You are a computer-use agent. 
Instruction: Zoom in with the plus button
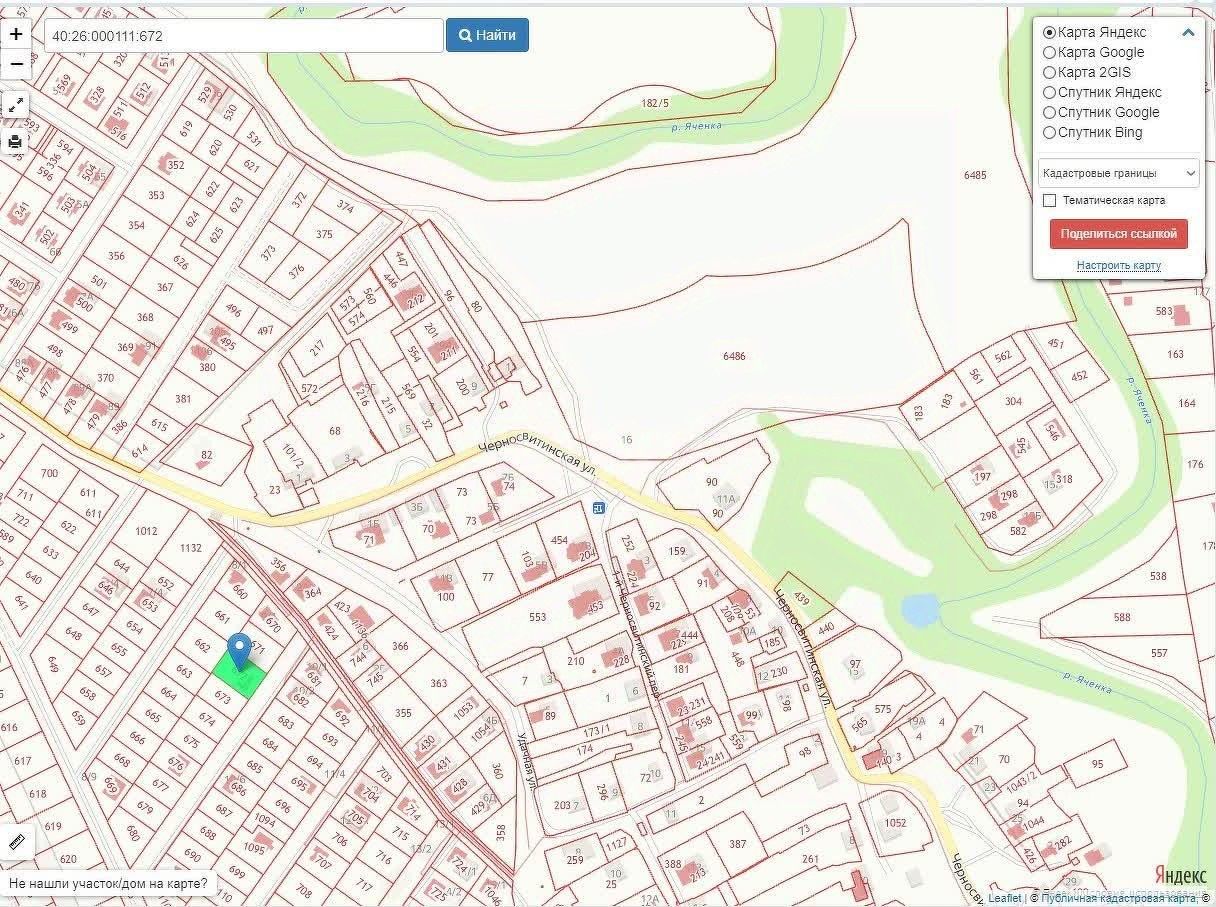coord(16,34)
